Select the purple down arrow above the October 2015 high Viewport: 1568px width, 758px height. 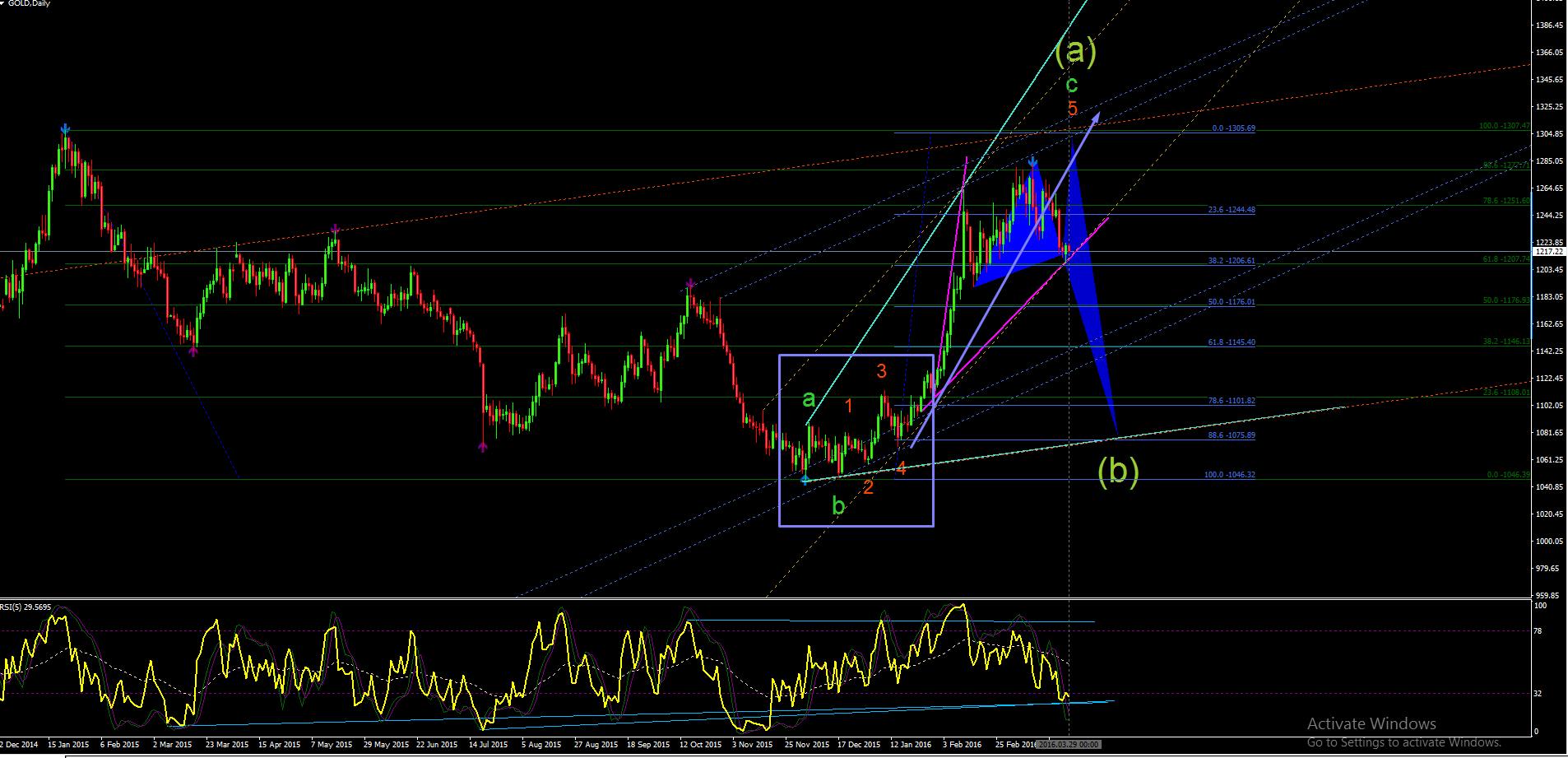(x=691, y=284)
